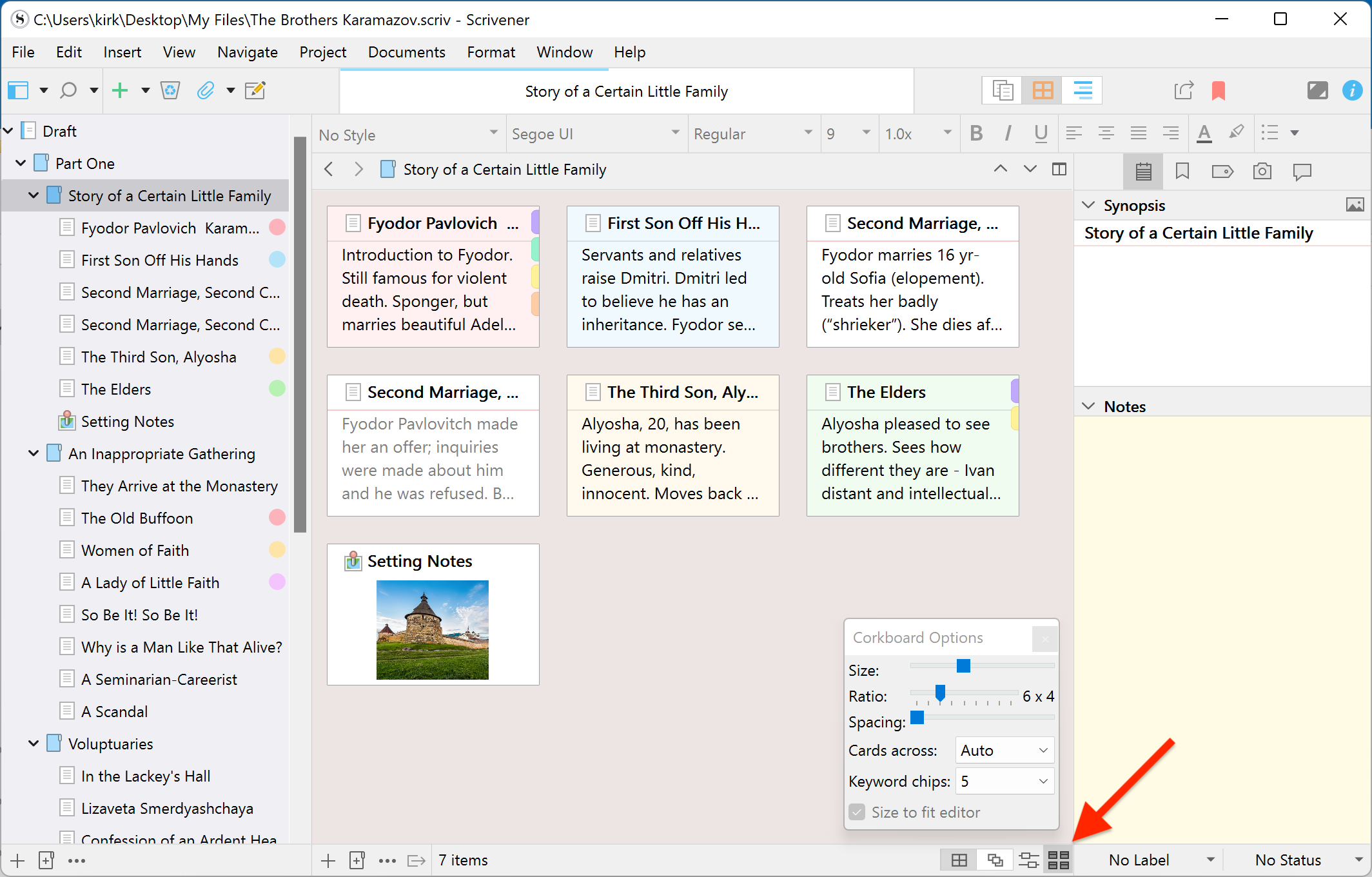Toggle Bold formatting button
This screenshot has width=1372, height=877.
click(x=976, y=133)
